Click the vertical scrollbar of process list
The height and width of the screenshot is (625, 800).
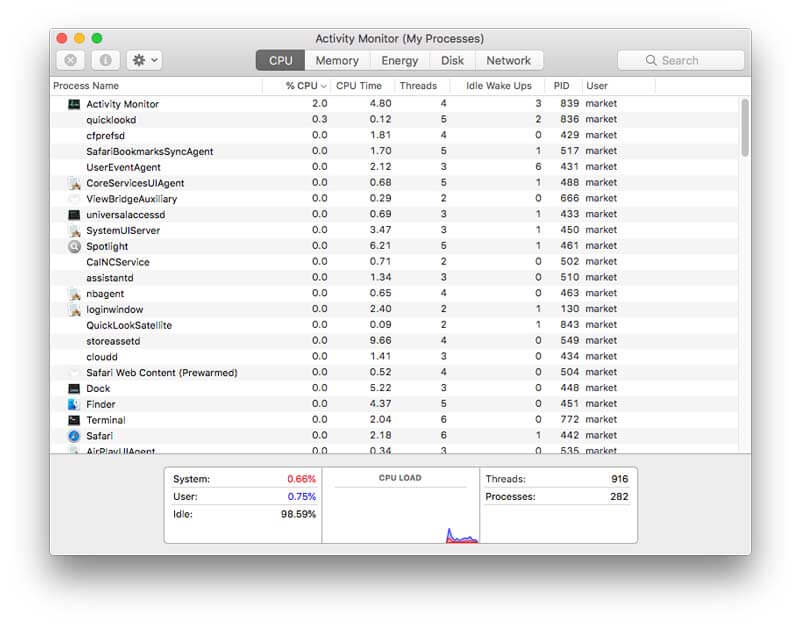click(744, 127)
